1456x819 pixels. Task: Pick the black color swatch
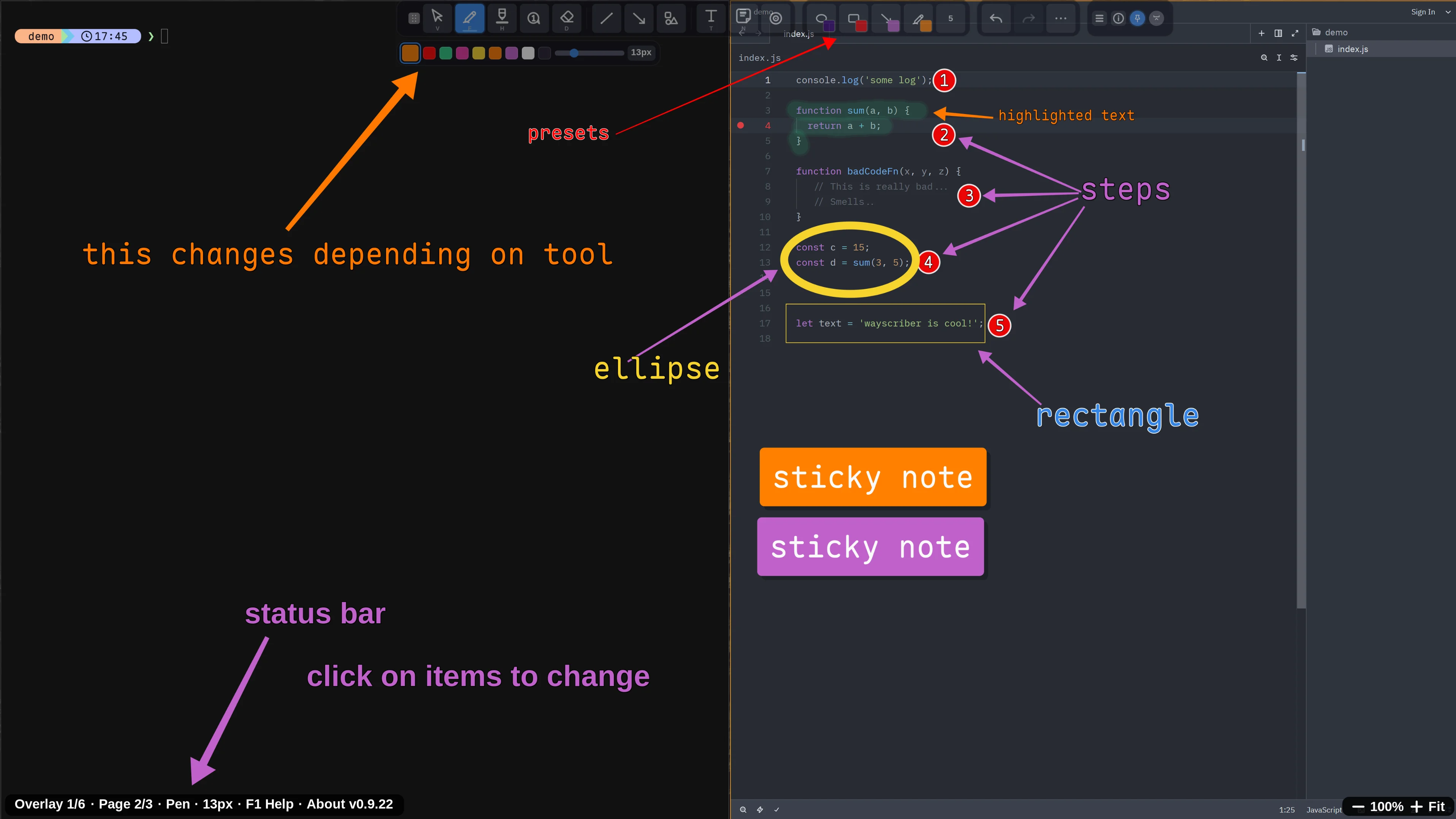(545, 53)
